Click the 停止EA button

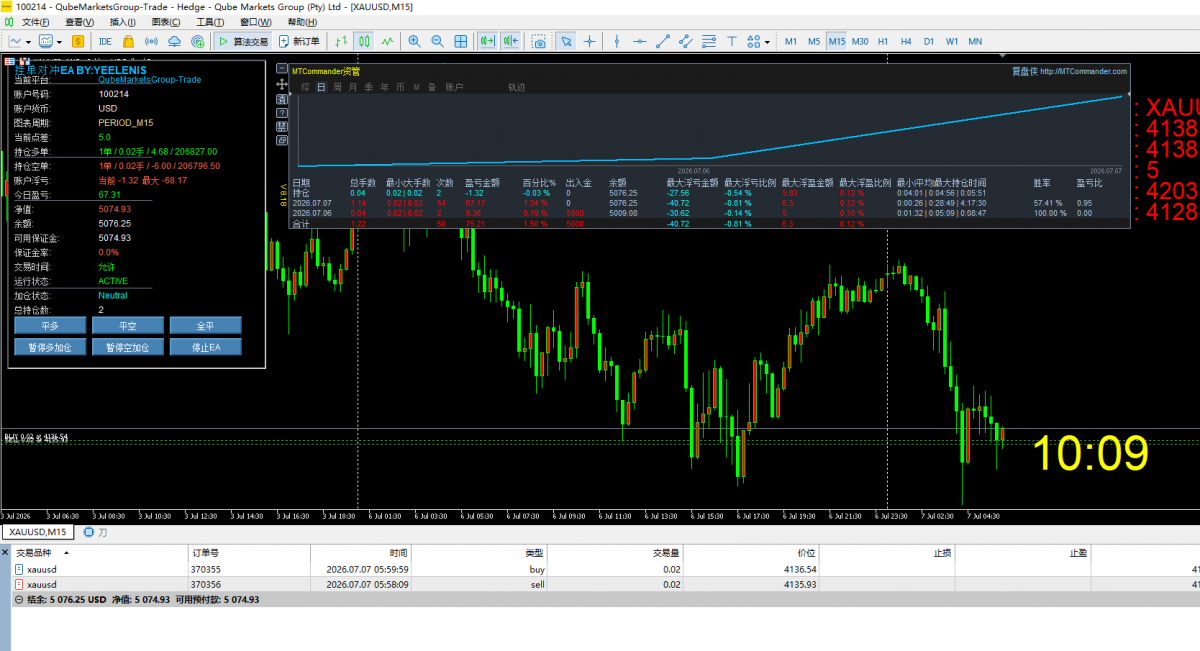(x=205, y=347)
